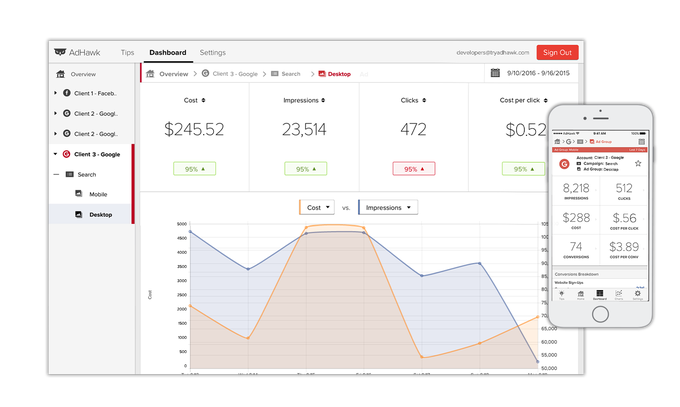Click the sort arrows next to Impressions

(x=323, y=100)
